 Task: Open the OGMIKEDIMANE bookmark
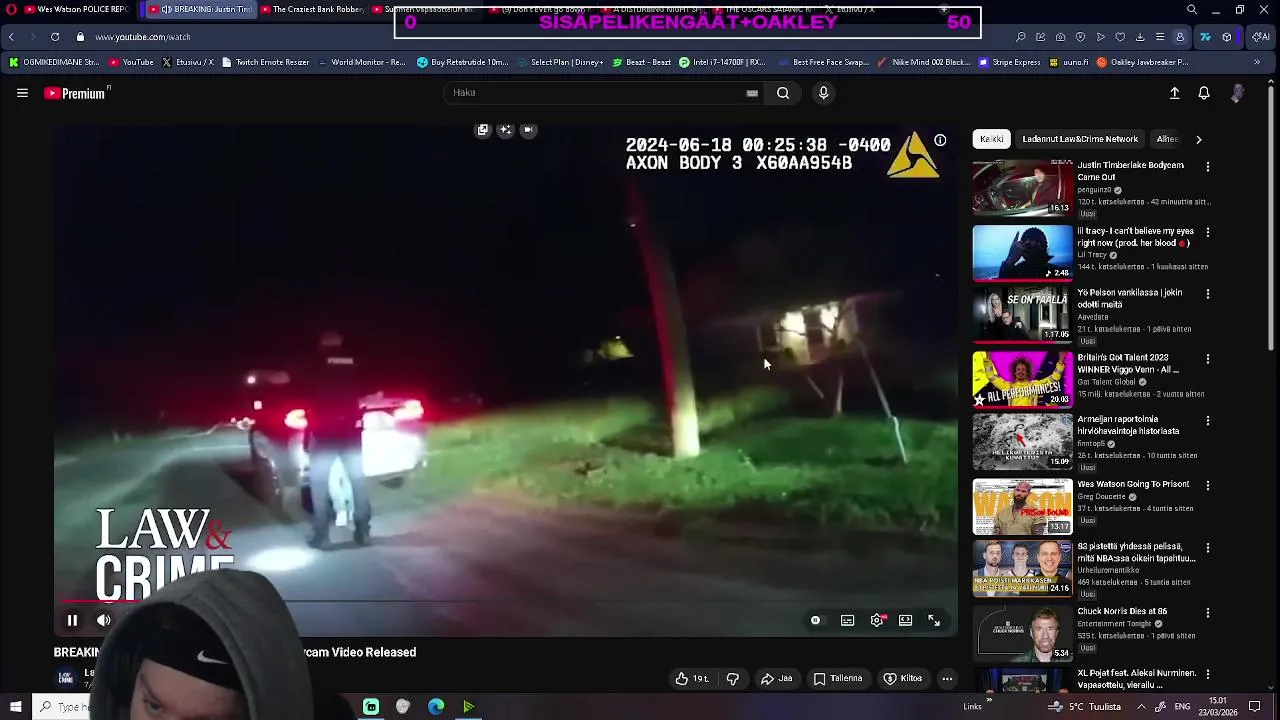[54, 62]
